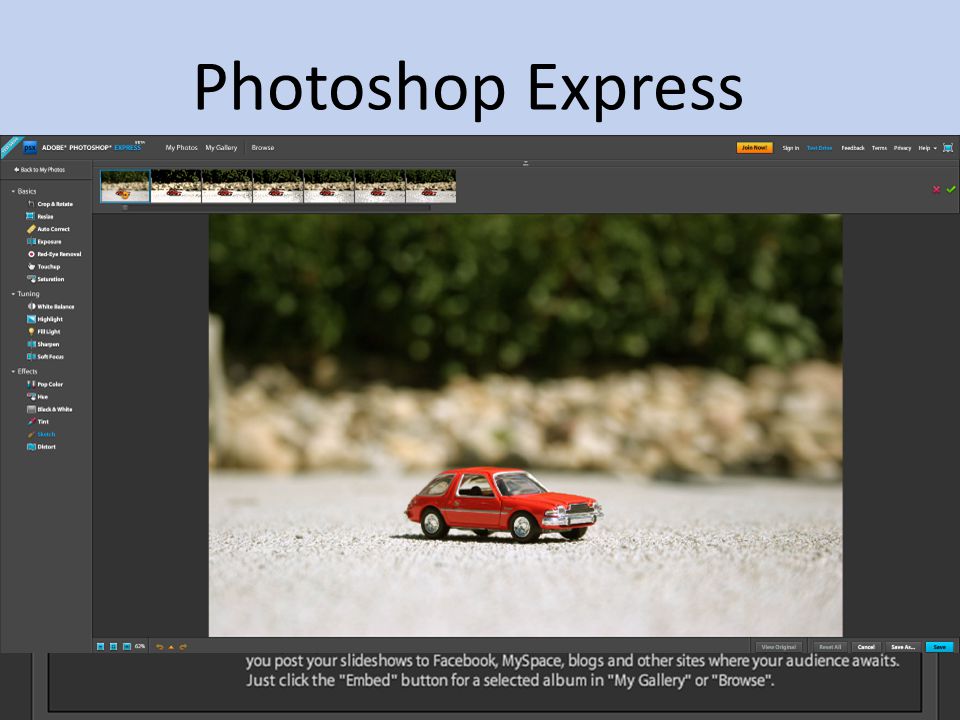Go to the Browse tab
This screenshot has height=720, width=960.
(x=263, y=148)
